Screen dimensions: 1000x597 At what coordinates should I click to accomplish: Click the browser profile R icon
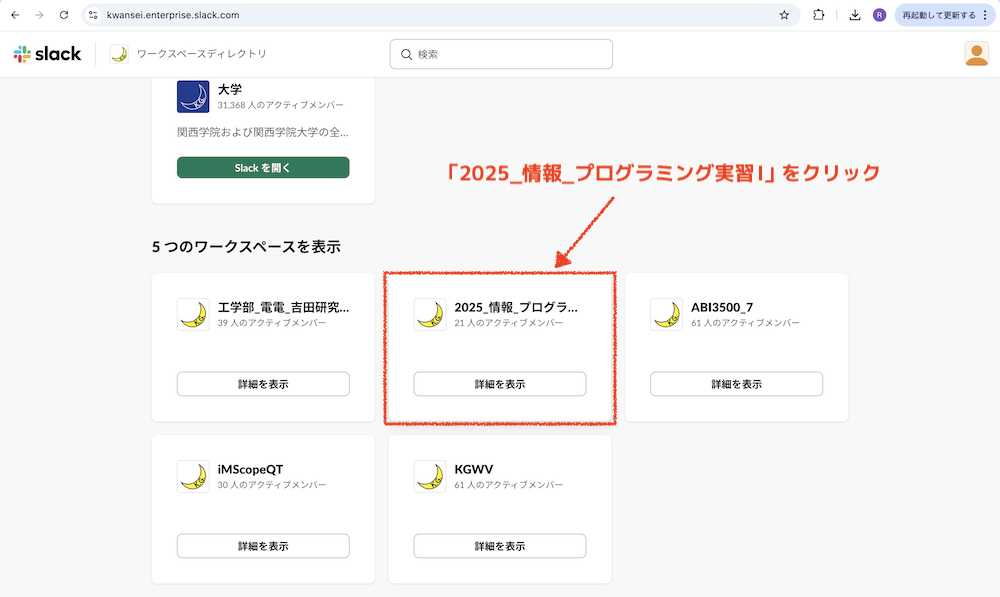pos(882,15)
